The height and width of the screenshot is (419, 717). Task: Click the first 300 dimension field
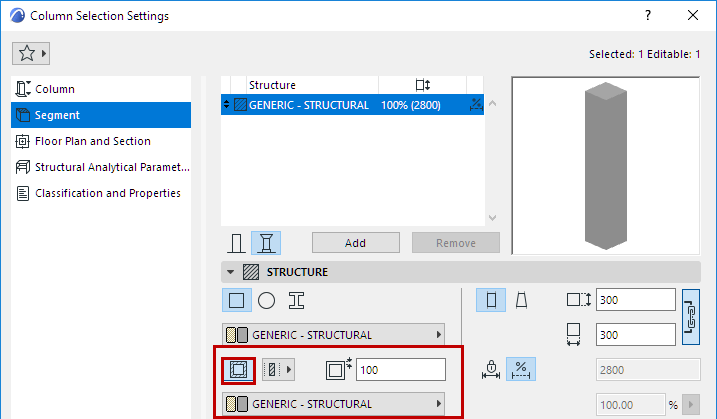(x=636, y=300)
